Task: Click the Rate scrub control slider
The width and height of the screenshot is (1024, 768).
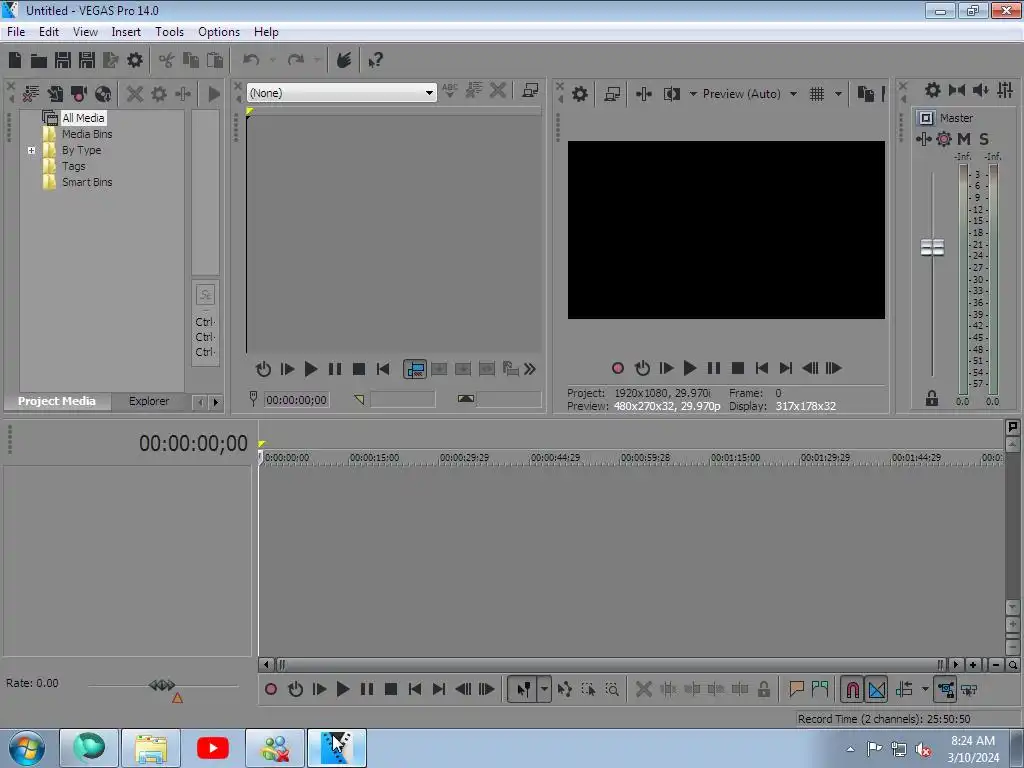Action: pyautogui.click(x=162, y=685)
